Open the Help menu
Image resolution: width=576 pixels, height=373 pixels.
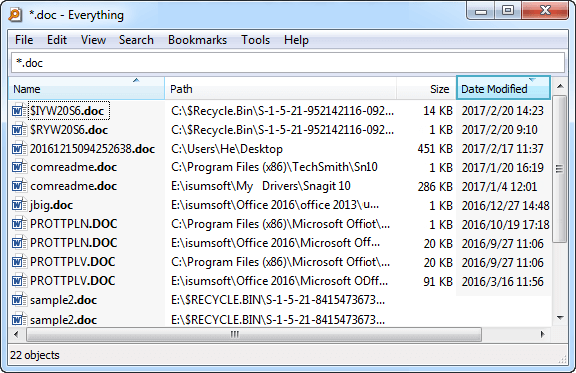296,40
